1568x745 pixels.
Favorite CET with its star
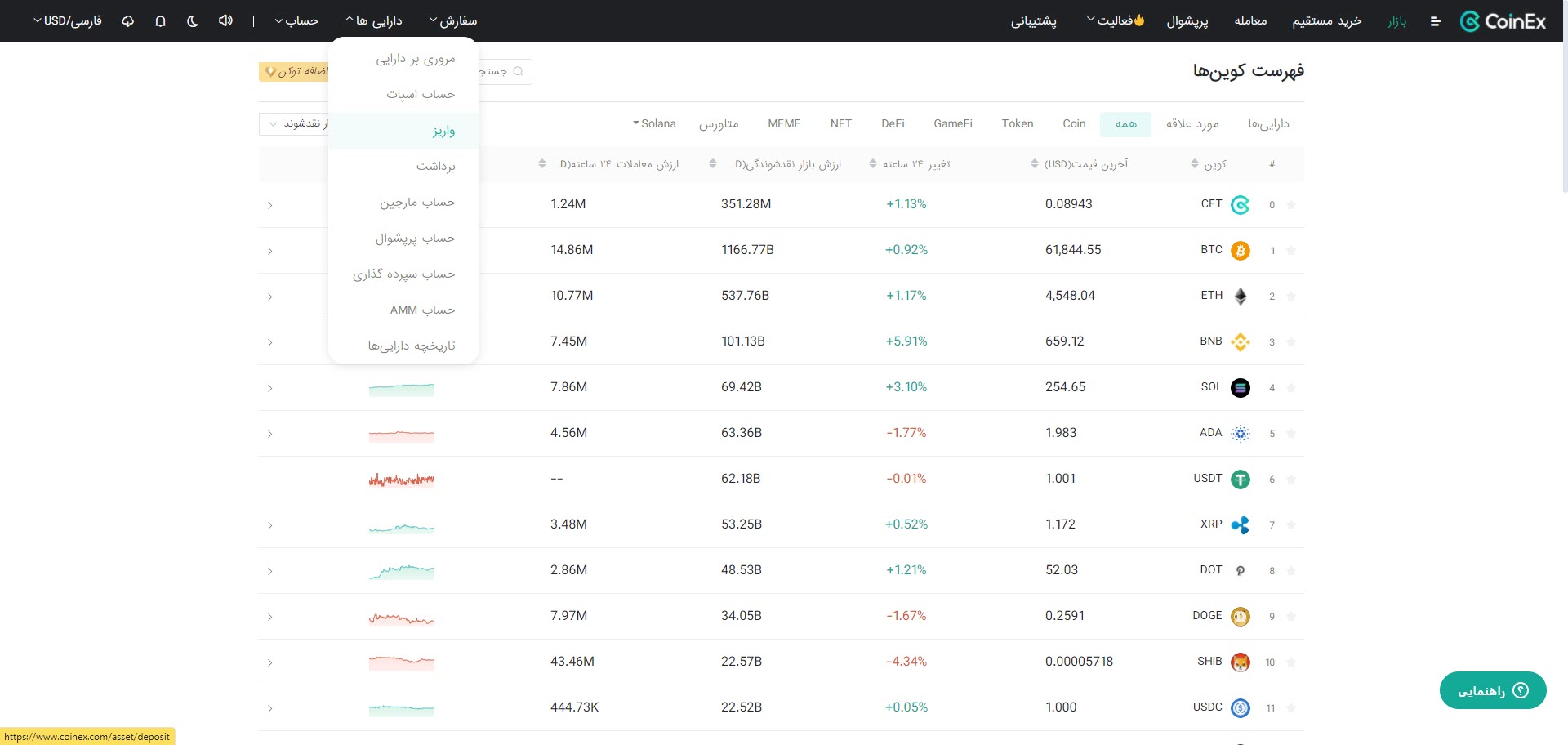tap(1291, 205)
